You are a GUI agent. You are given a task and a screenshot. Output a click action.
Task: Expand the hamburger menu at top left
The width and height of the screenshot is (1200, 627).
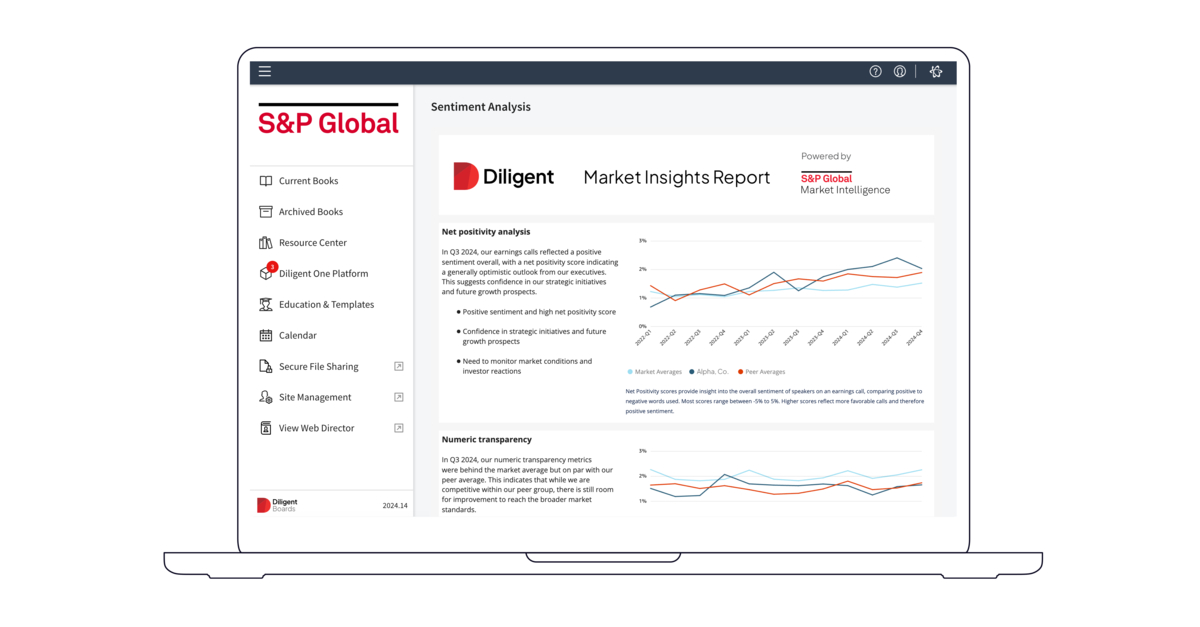264,71
